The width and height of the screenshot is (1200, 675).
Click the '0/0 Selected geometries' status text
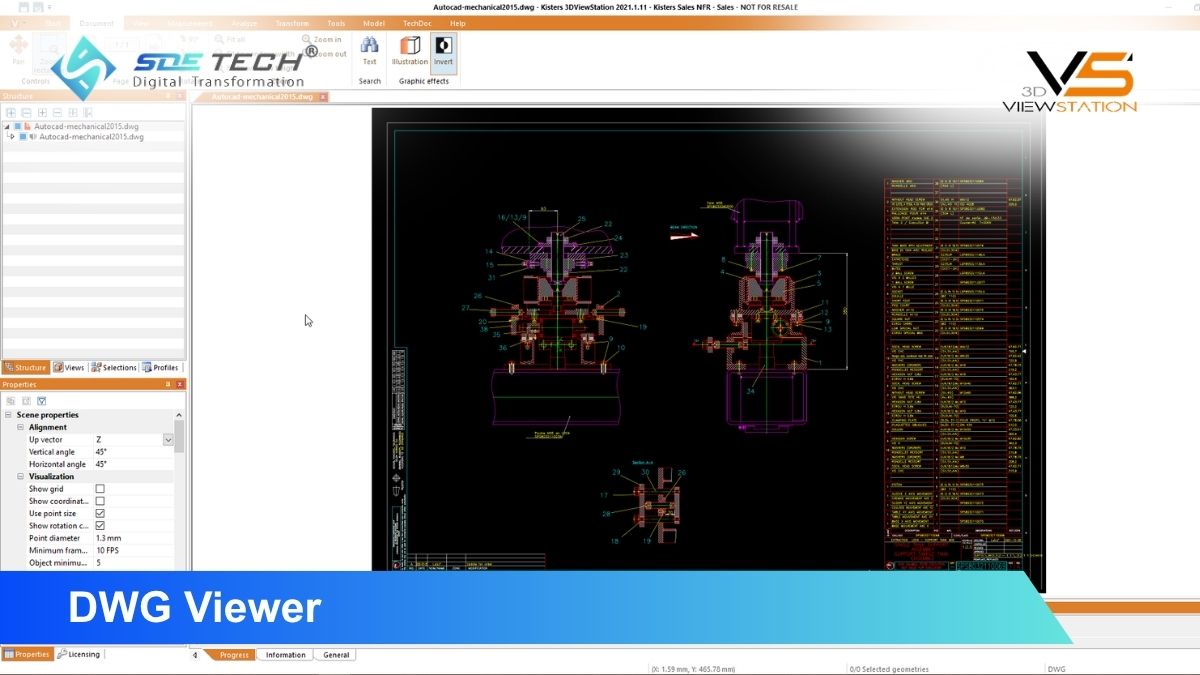pos(889,669)
